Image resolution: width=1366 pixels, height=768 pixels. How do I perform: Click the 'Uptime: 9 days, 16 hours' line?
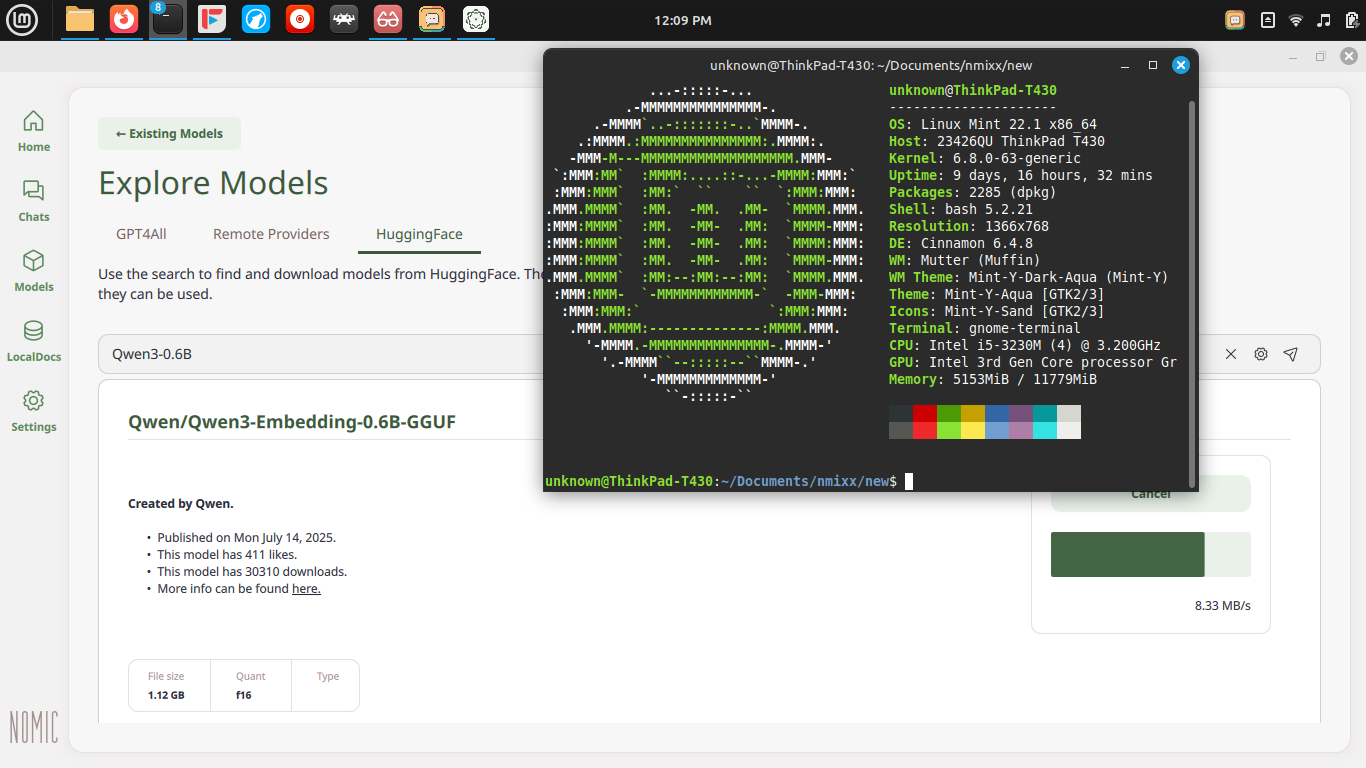click(1021, 175)
